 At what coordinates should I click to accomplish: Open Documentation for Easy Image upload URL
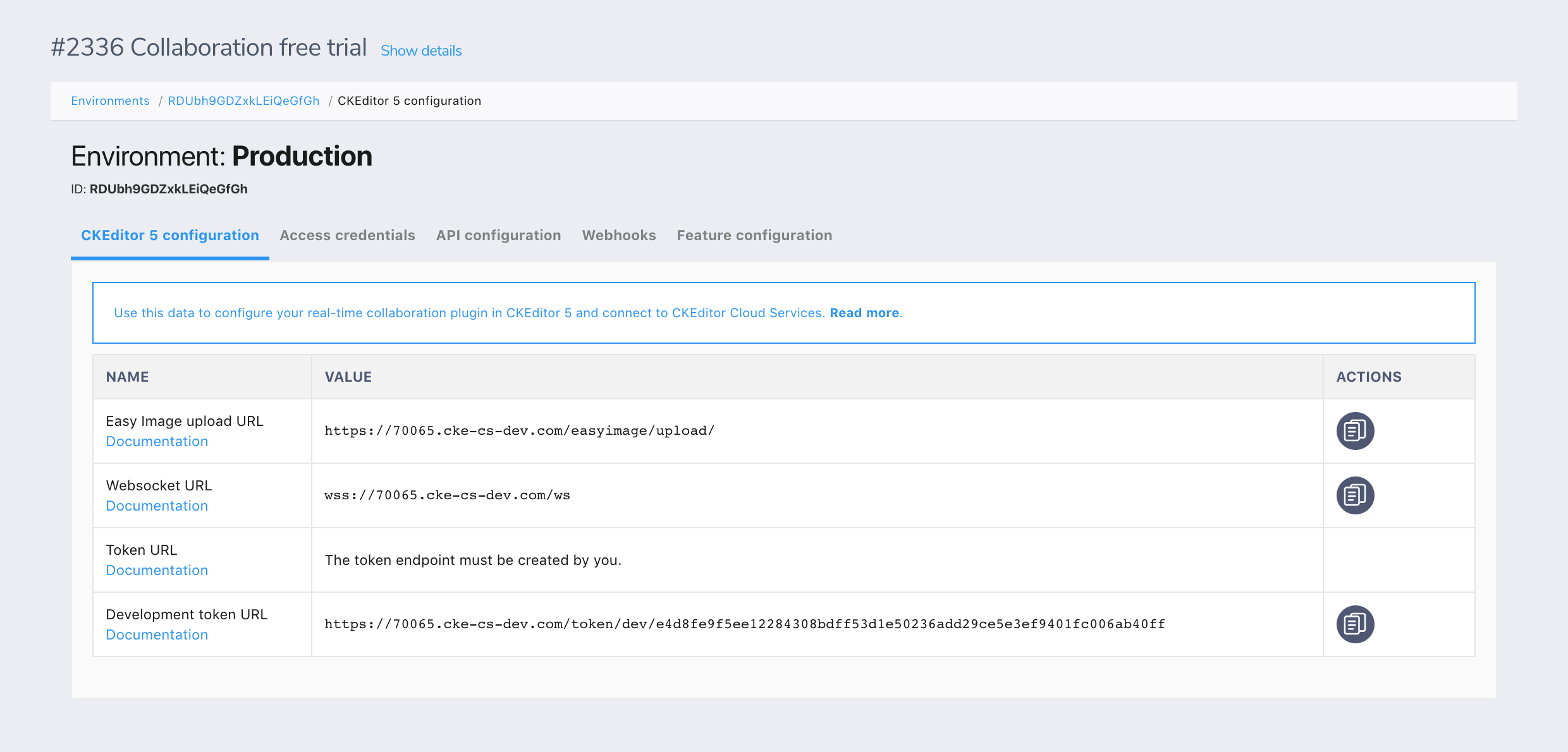coord(156,441)
